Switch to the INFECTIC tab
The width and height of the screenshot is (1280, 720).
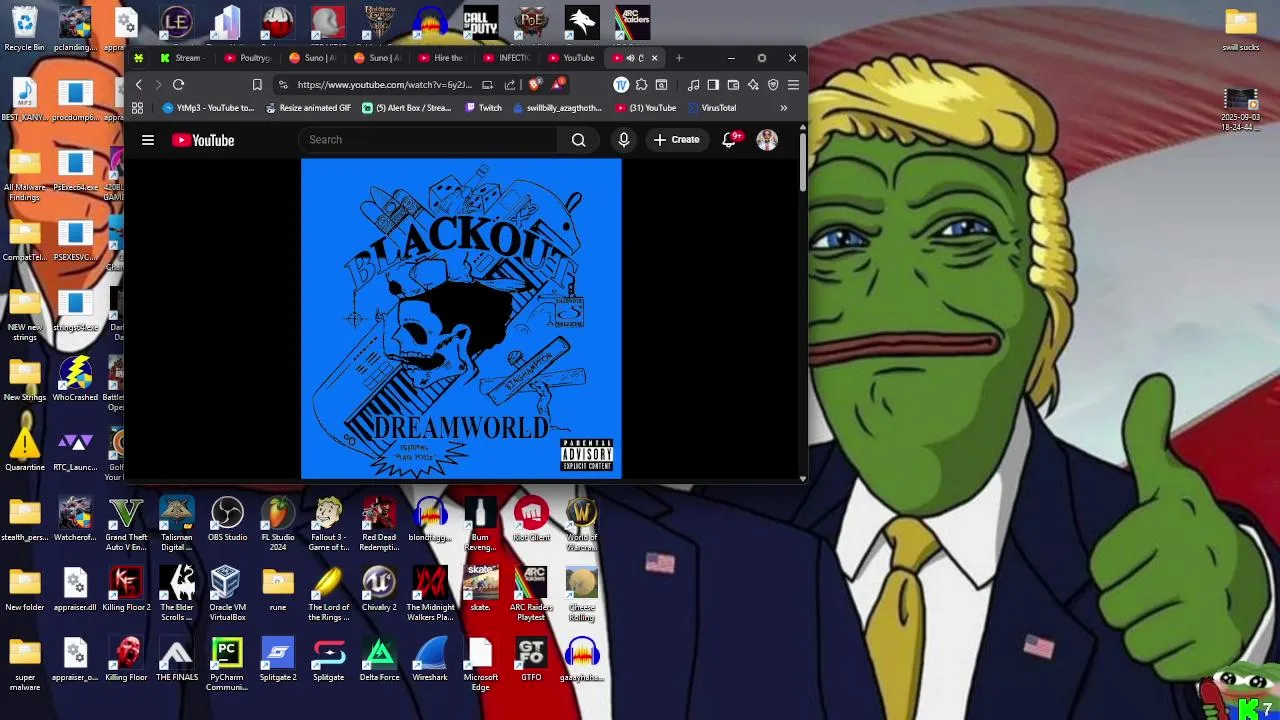[x=506, y=58]
